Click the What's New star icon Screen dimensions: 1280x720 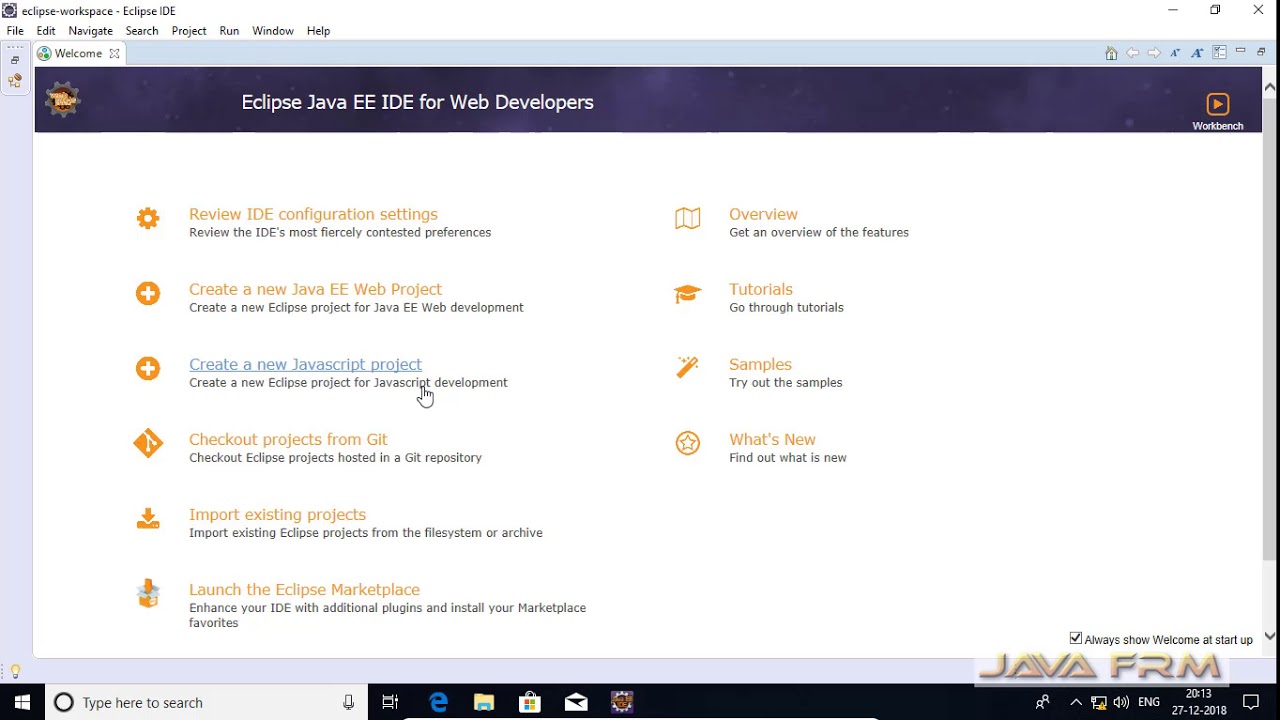click(688, 443)
